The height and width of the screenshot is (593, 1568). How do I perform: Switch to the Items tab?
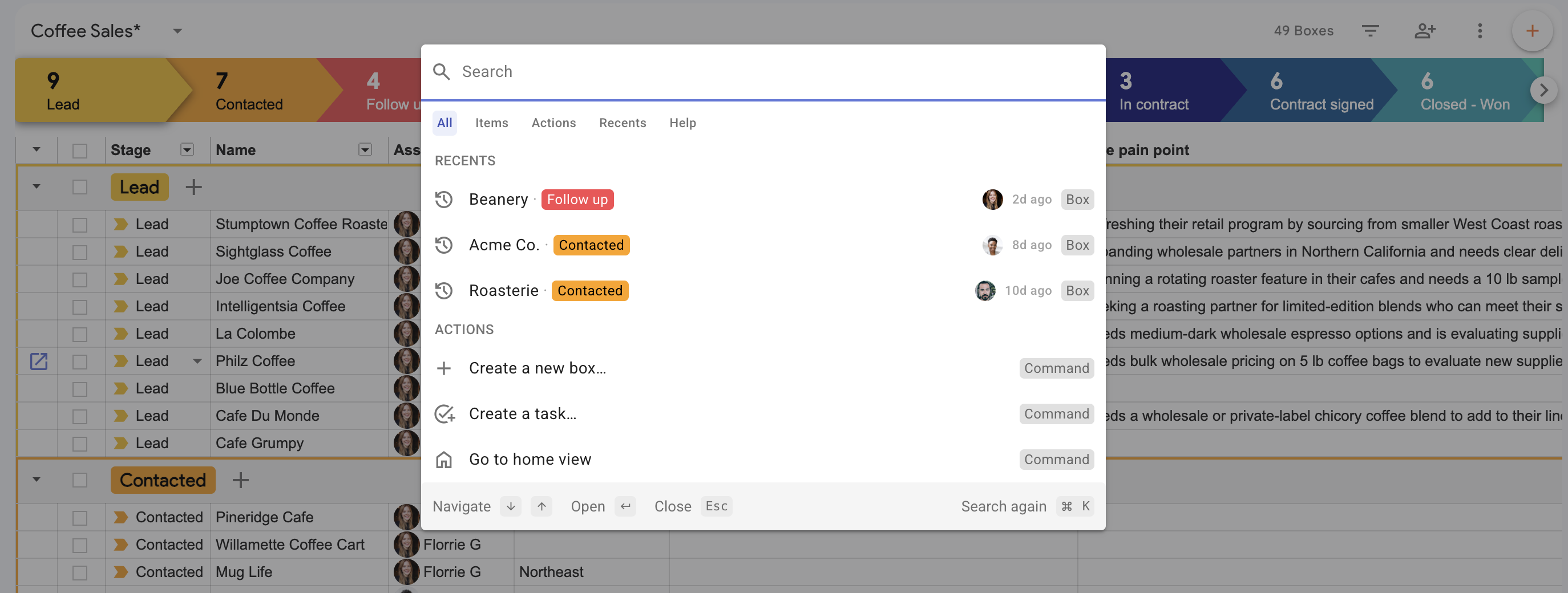491,123
